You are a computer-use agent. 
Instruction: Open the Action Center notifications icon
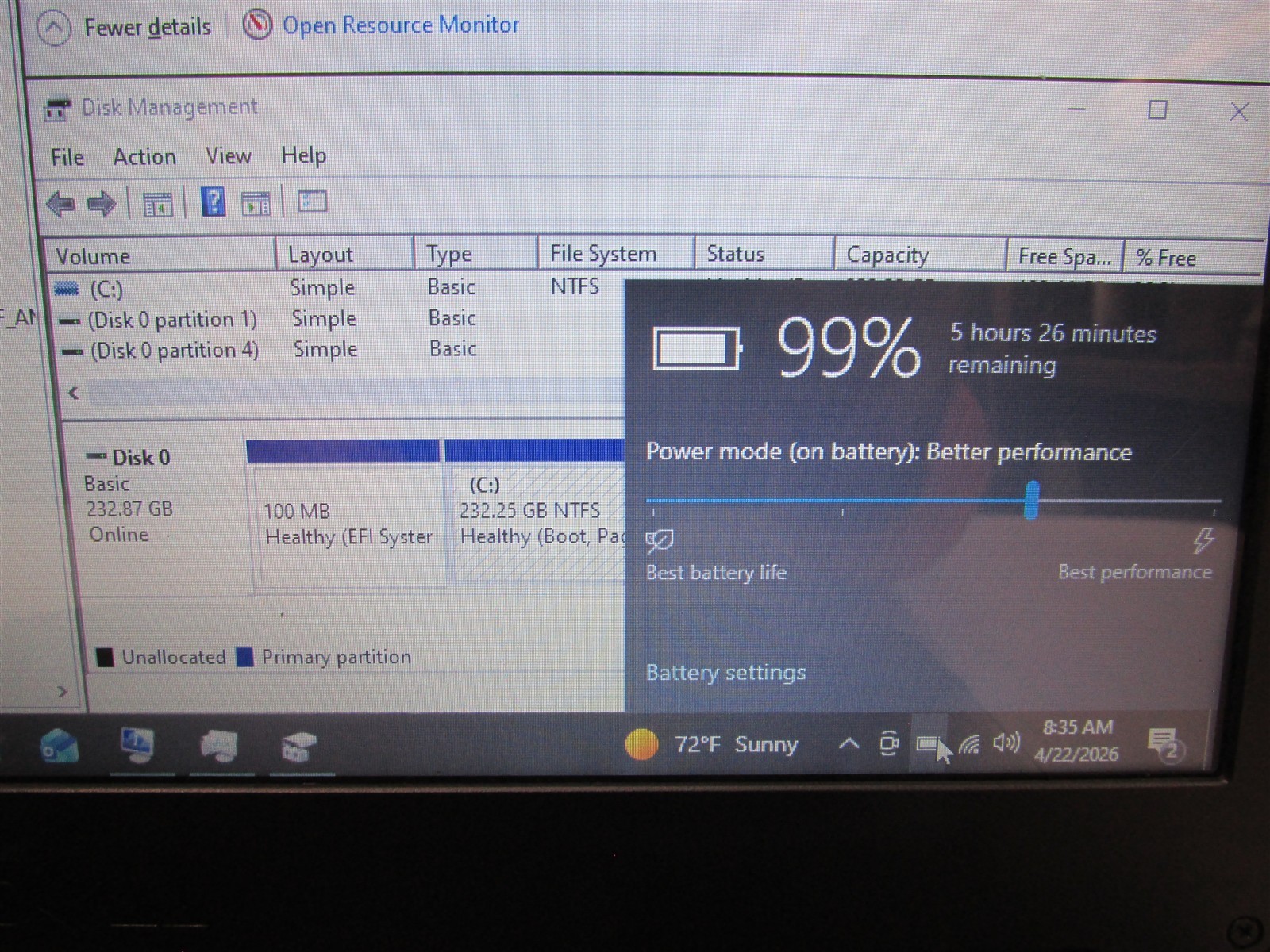(x=1165, y=744)
